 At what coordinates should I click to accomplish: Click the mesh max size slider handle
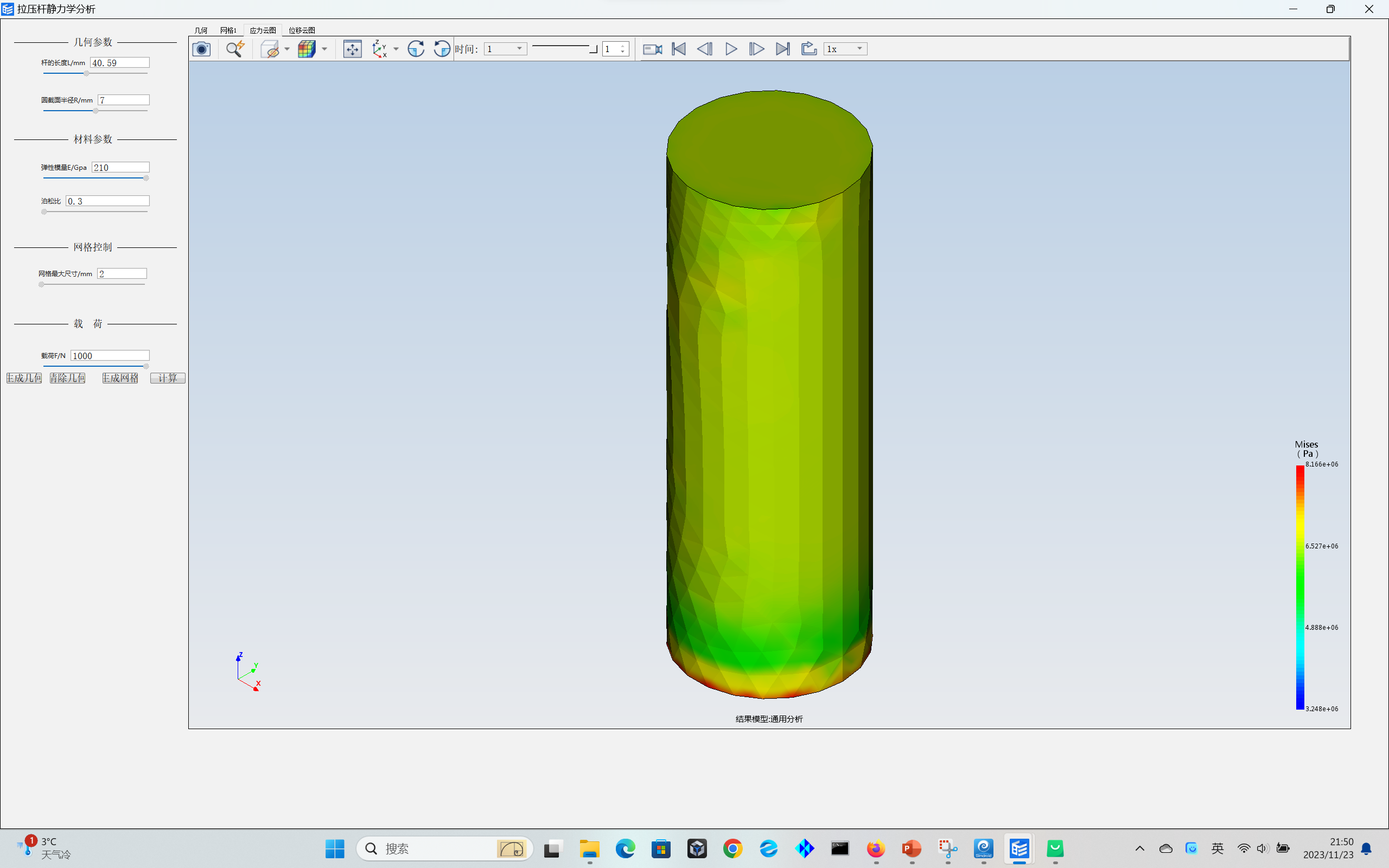coord(41,284)
